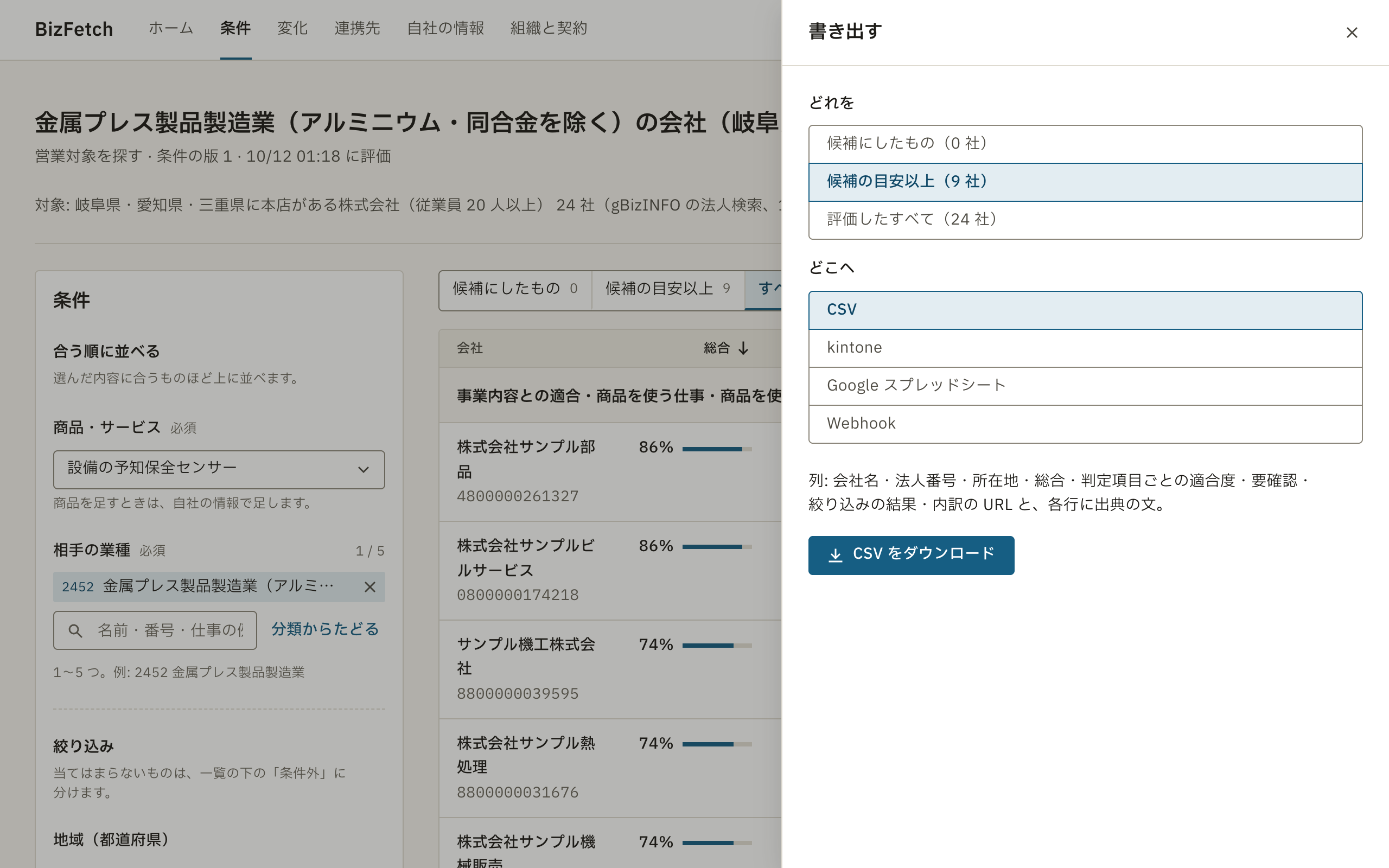Choose Webhook as export destination
The image size is (1389, 868).
pos(1085,424)
